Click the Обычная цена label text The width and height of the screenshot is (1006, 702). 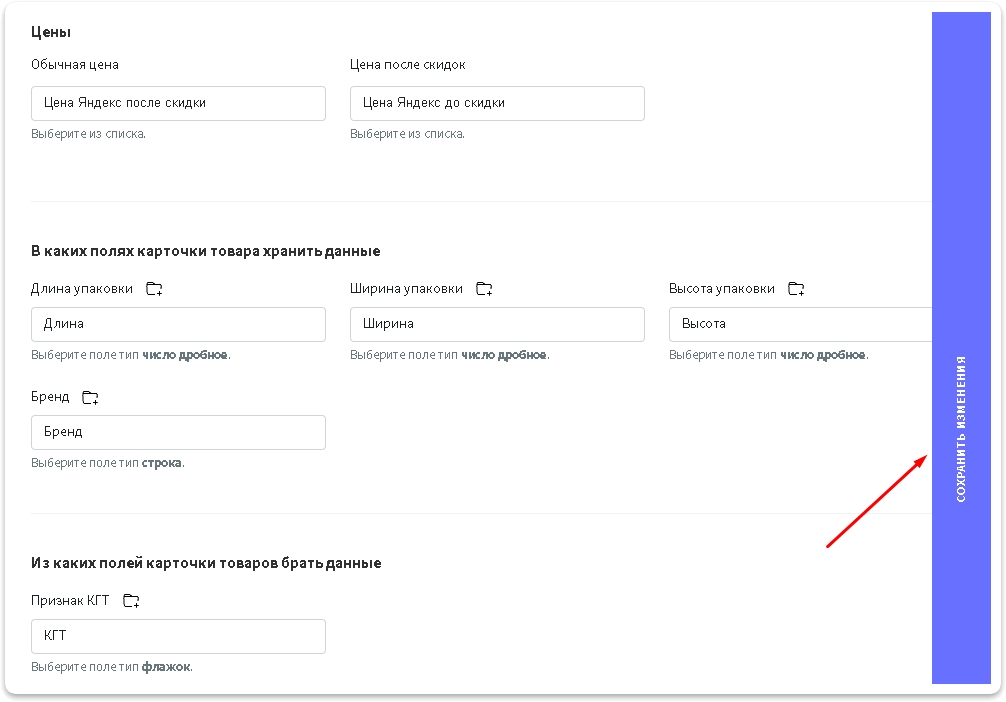(75, 65)
